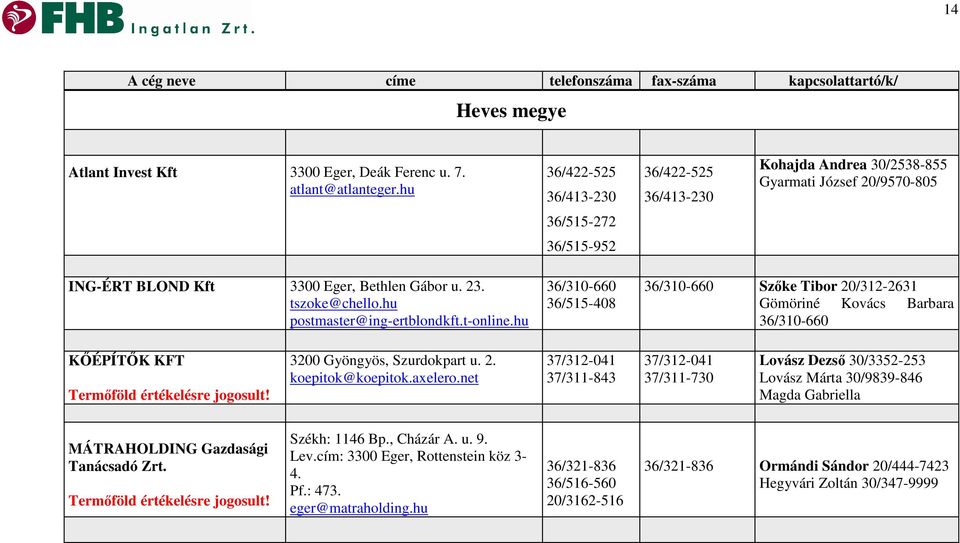Click contact 'Ormándi Sándor 20/444-7423'
The width and height of the screenshot is (960, 543).
point(854,466)
